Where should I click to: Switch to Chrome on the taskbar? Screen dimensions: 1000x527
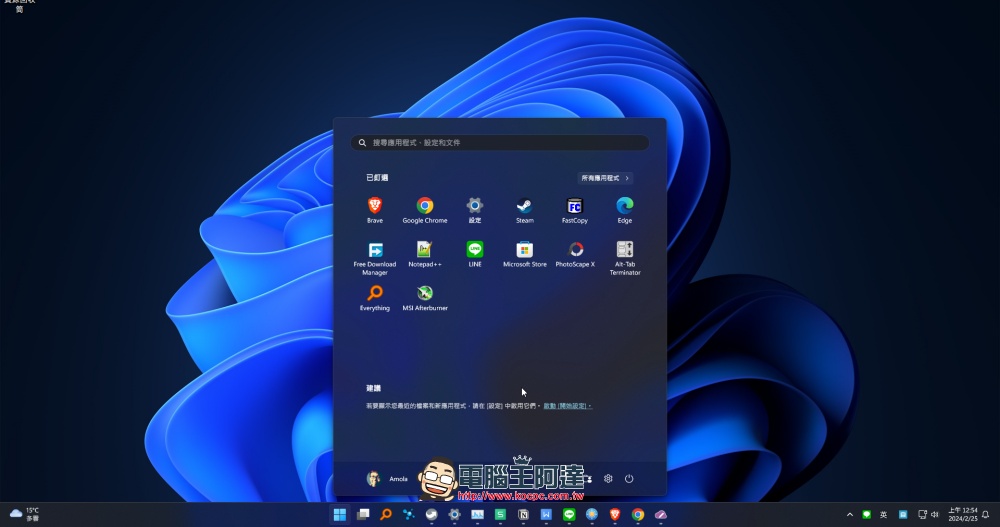[638, 514]
